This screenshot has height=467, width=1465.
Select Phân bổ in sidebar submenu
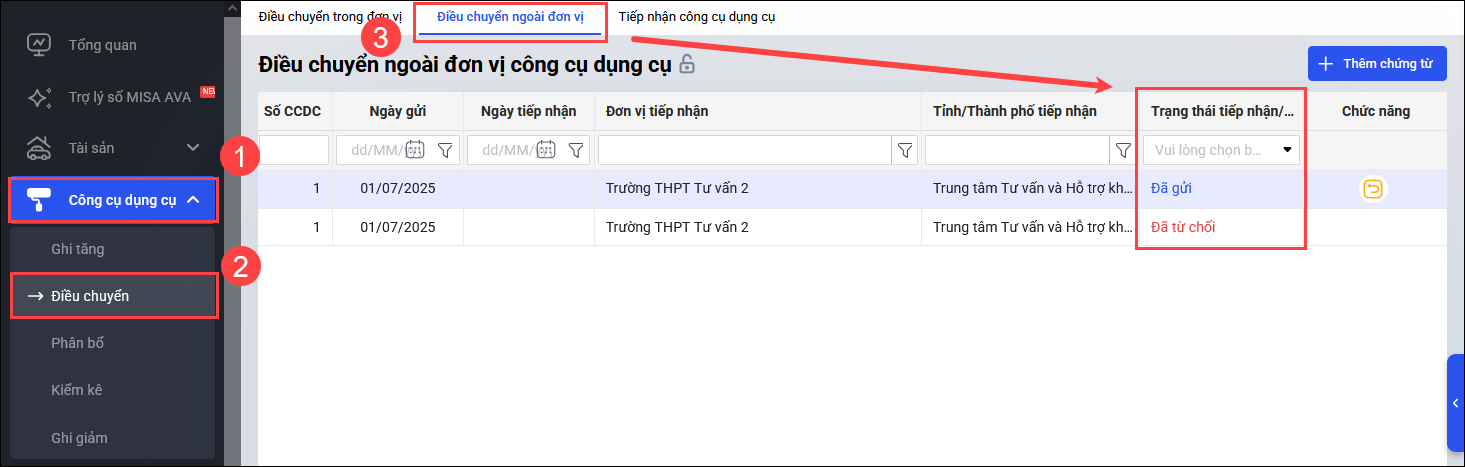click(78, 343)
